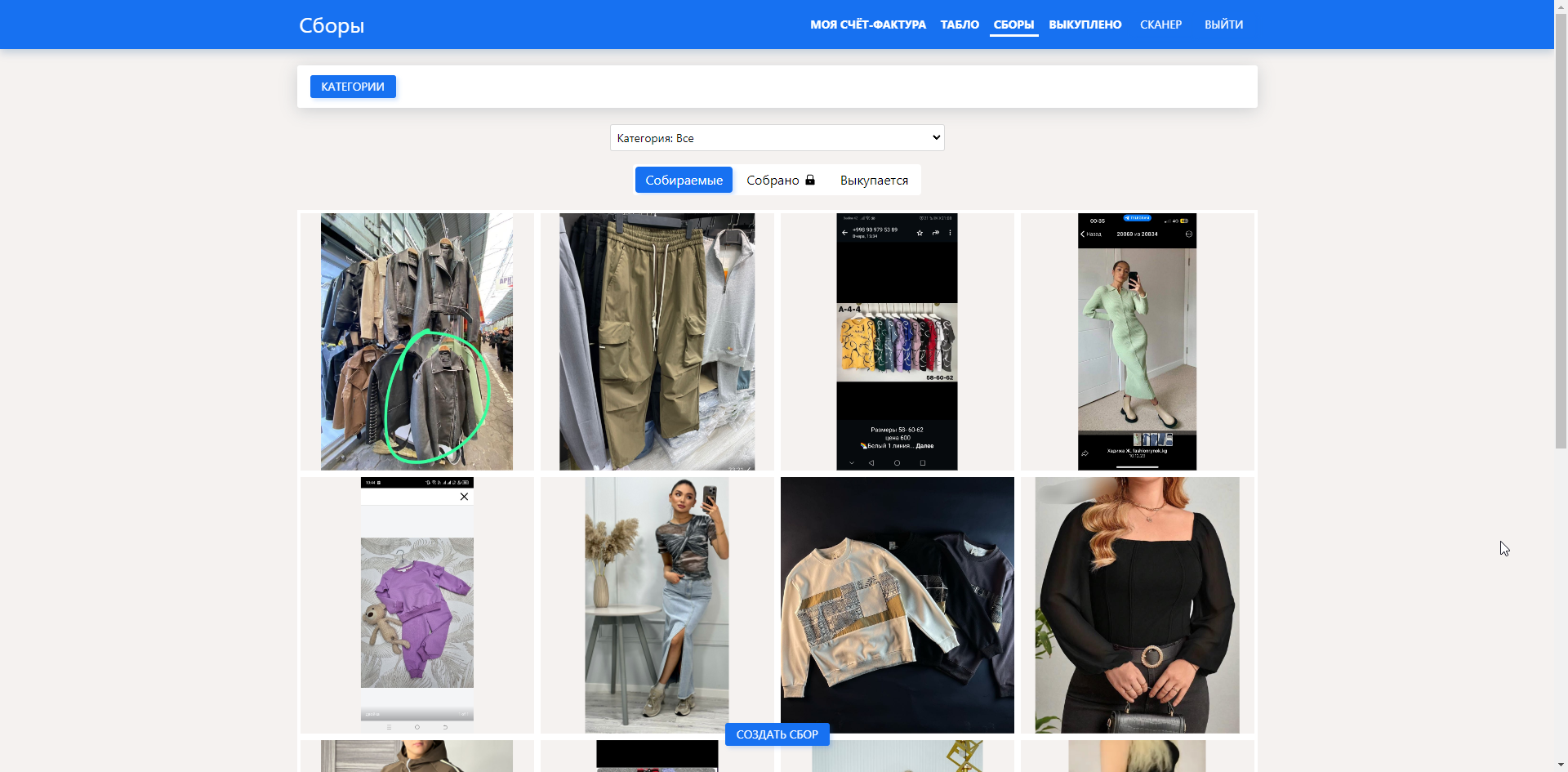This screenshot has height=772, width=1568.
Task: Click the scrollbar down arrow
Action: click(x=1561, y=765)
